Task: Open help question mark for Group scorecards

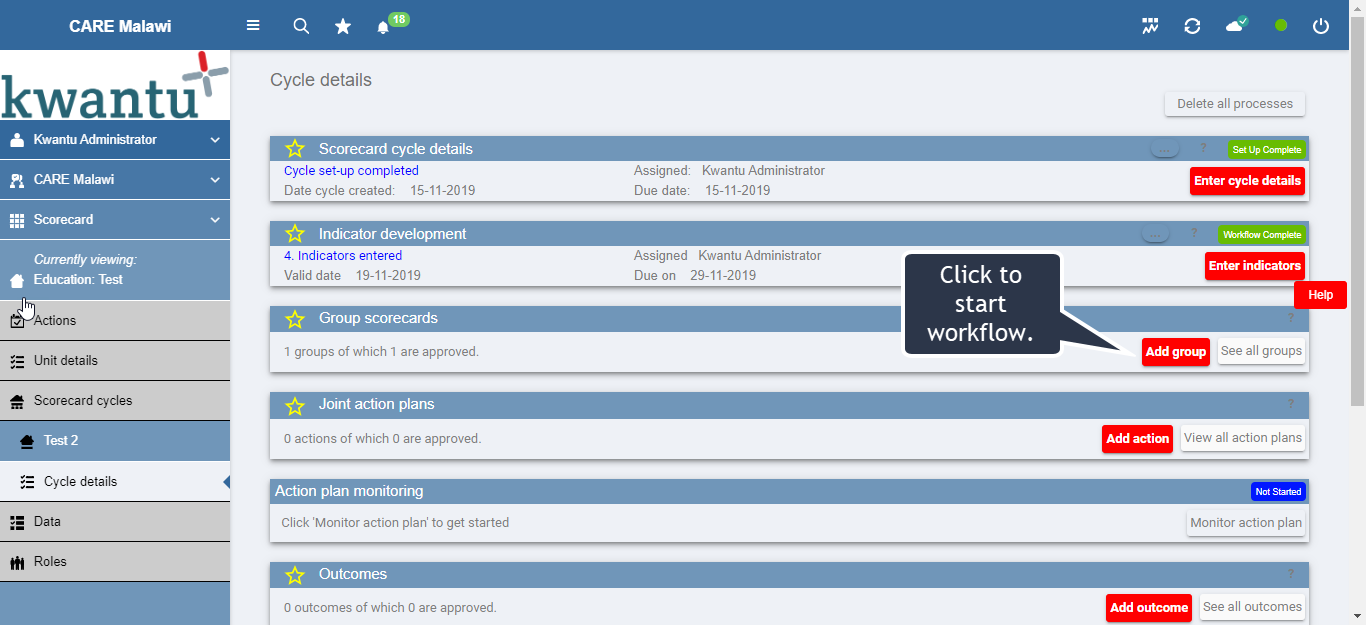Action: 1291,319
